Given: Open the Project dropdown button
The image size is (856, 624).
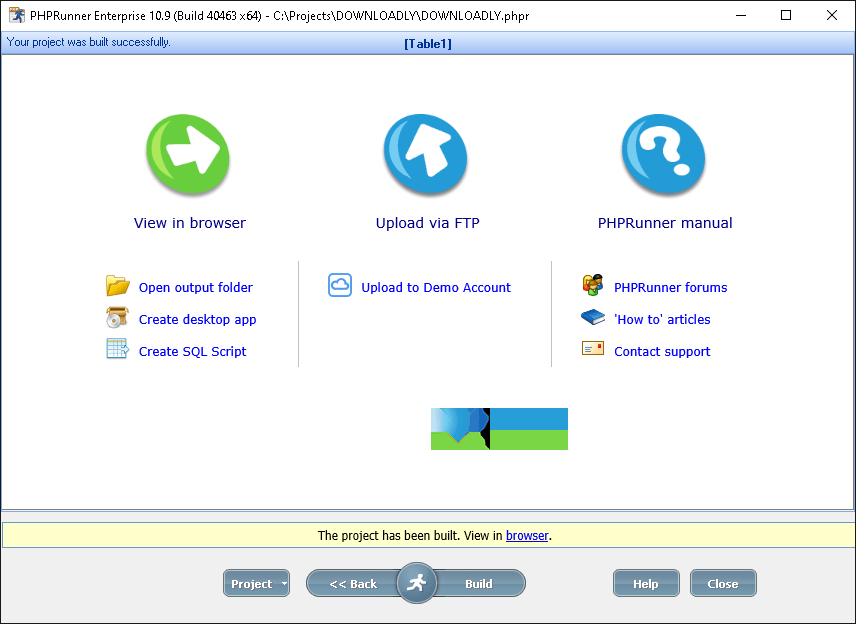Looking at the screenshot, I should click(256, 583).
